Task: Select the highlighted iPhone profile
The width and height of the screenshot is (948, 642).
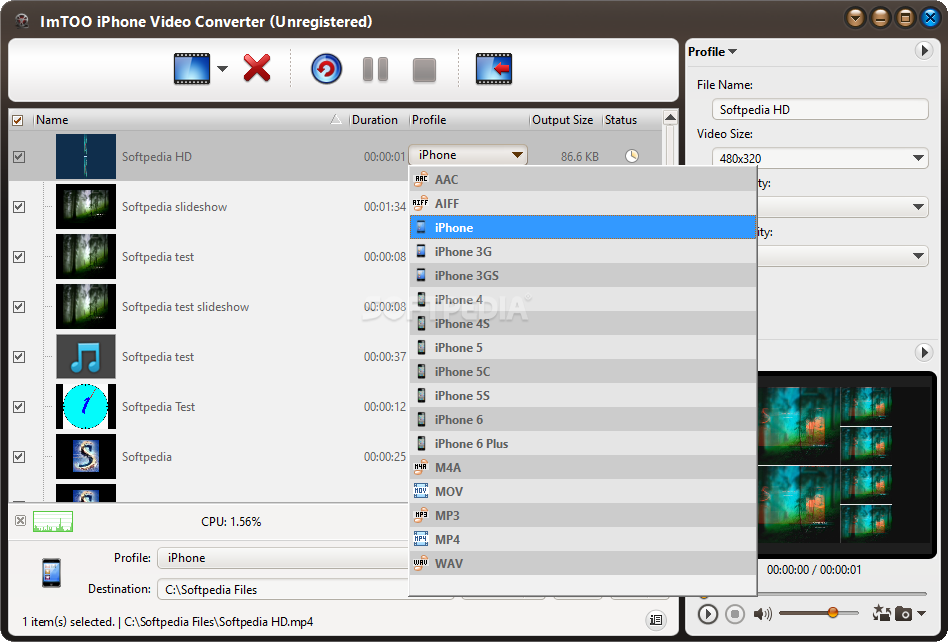Action: [583, 228]
